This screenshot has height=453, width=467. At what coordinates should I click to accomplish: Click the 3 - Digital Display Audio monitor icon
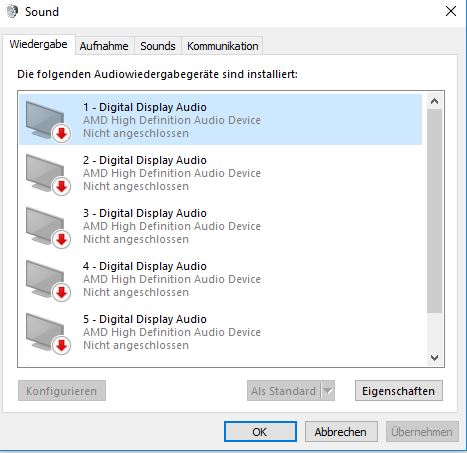[x=48, y=227]
